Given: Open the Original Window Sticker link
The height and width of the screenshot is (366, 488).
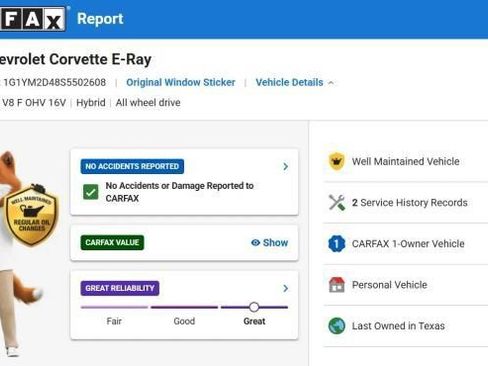Looking at the screenshot, I should pos(181,82).
